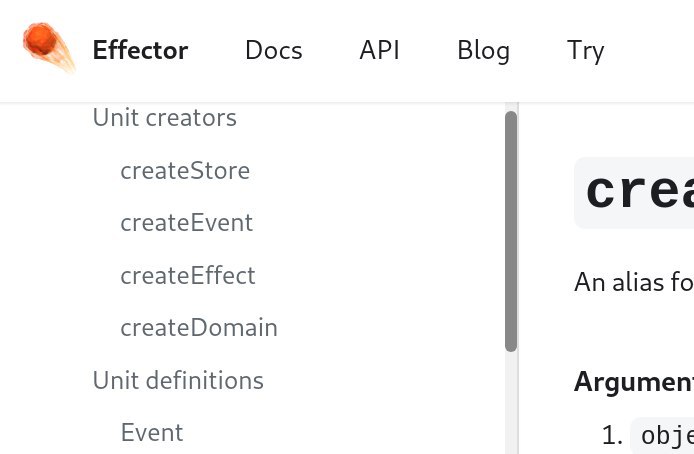This screenshot has height=454, width=694.
Task: Click the '1.' list number in Arguments
Action: tap(613, 435)
